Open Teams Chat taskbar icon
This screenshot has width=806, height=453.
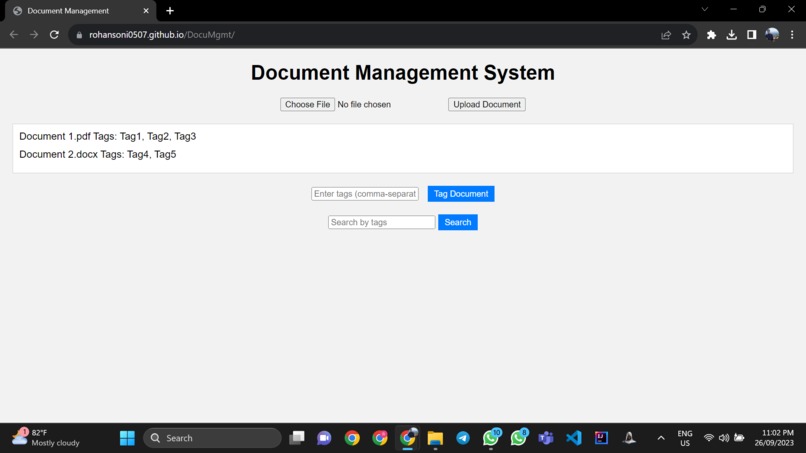(324, 438)
